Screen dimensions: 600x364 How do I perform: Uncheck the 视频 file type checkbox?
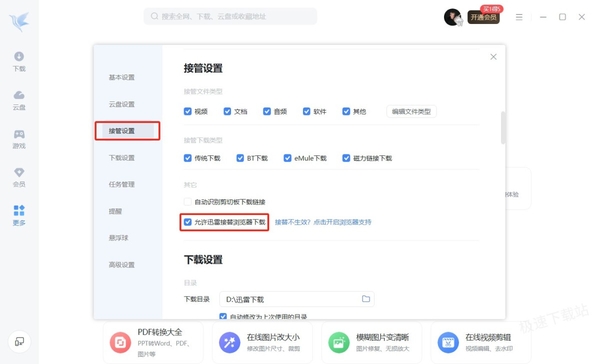pos(188,111)
